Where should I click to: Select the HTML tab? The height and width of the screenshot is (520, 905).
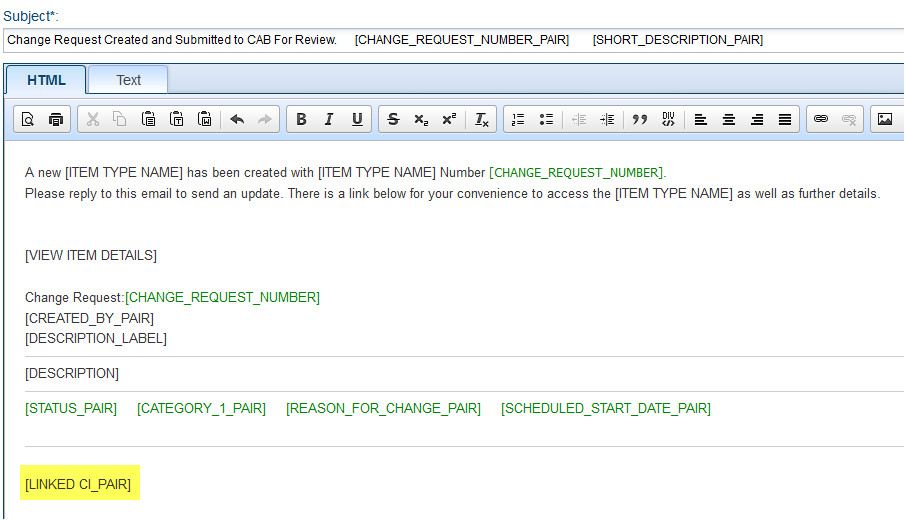coord(46,80)
